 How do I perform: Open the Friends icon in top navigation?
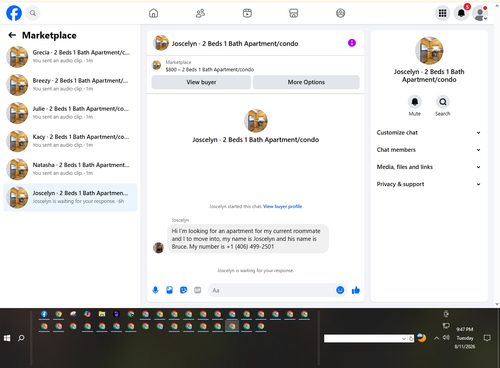click(x=200, y=13)
